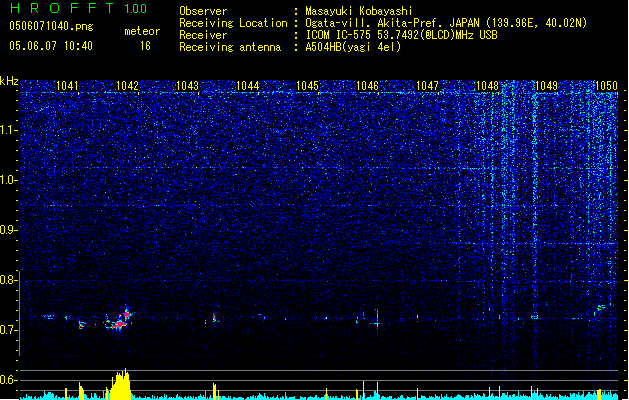629x400 pixels.
Task: Click the meteor echo just after 1043
Action: click(214, 318)
